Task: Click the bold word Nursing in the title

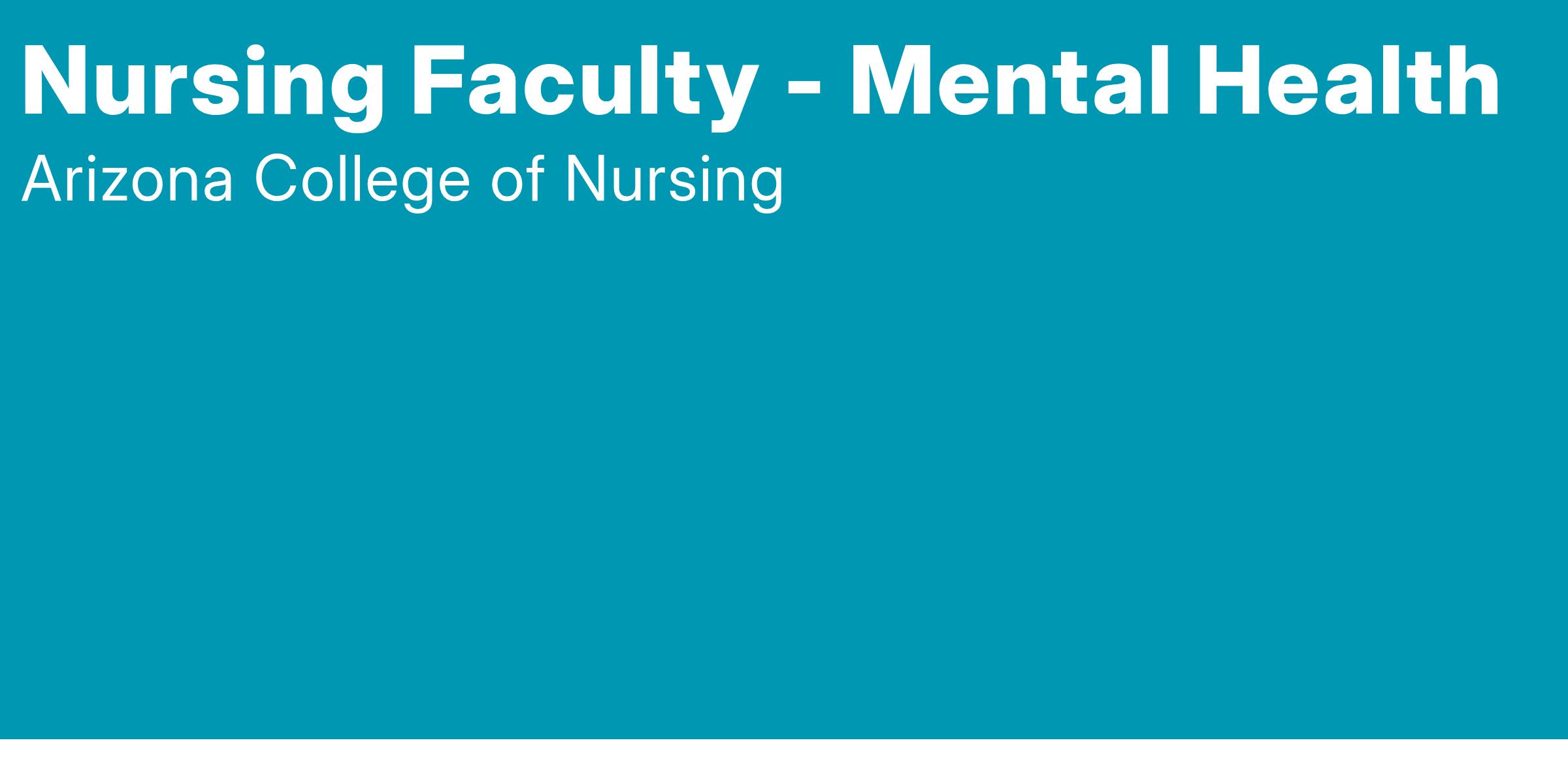Action: [x=203, y=82]
